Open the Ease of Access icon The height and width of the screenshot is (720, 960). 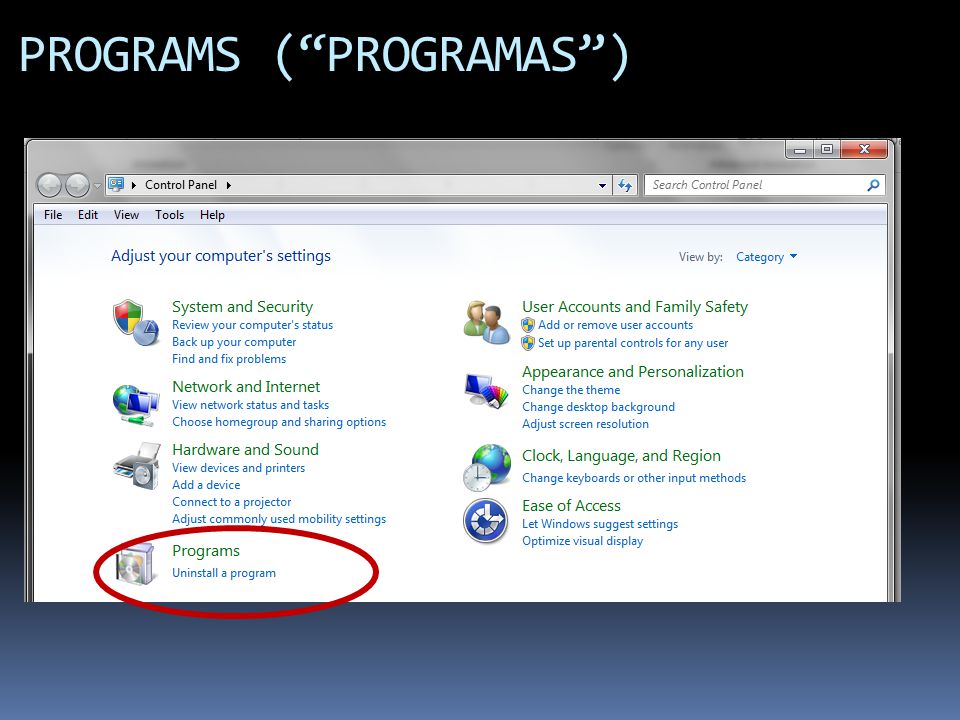tap(486, 521)
